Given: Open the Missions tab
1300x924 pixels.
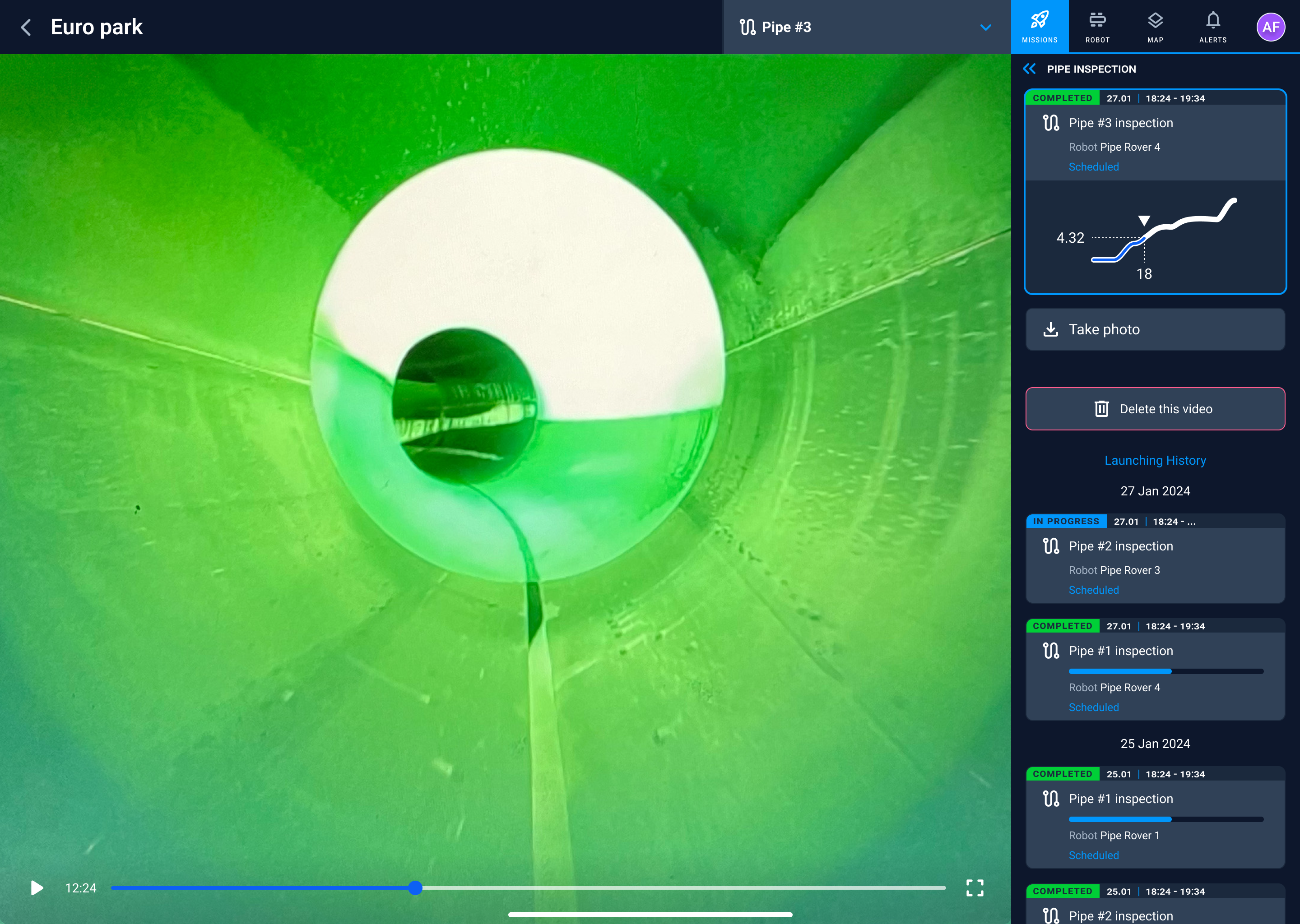Looking at the screenshot, I should 1039,27.
